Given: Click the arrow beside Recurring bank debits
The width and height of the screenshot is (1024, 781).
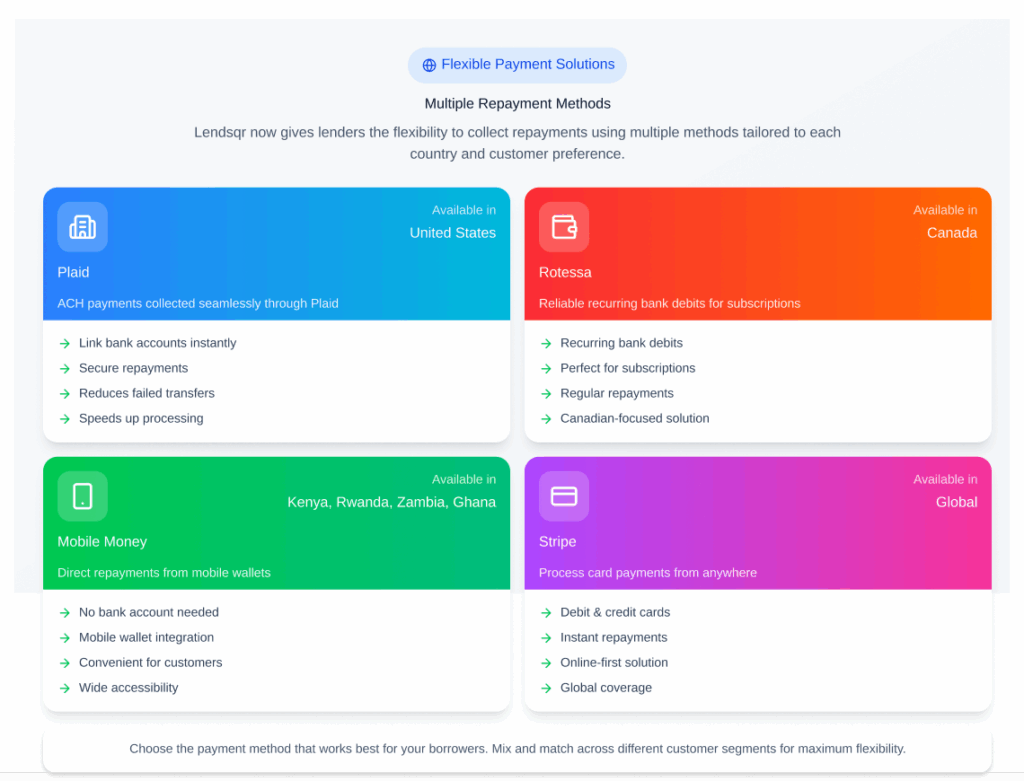Looking at the screenshot, I should [546, 343].
